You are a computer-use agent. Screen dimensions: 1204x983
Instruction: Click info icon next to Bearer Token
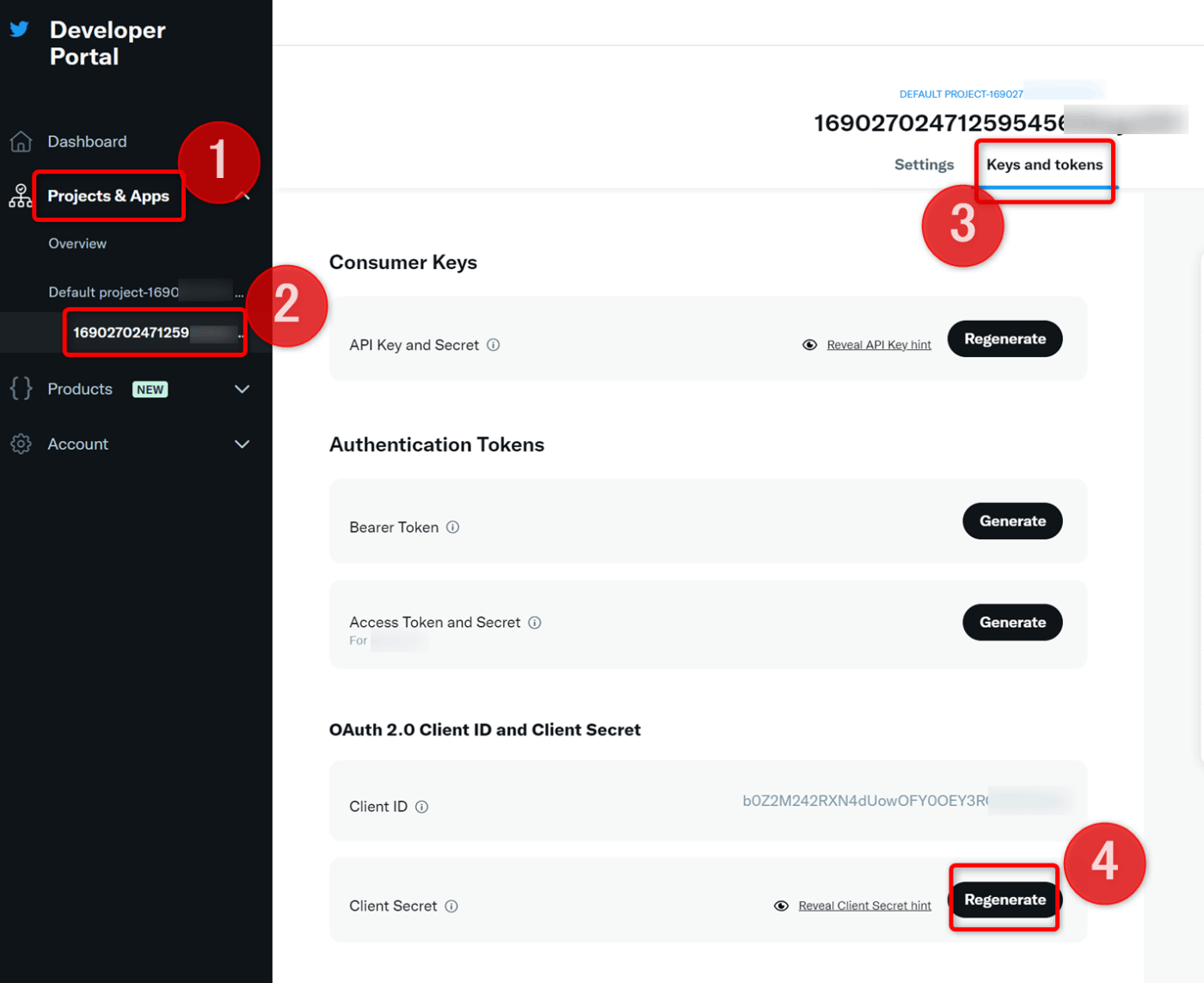452,527
